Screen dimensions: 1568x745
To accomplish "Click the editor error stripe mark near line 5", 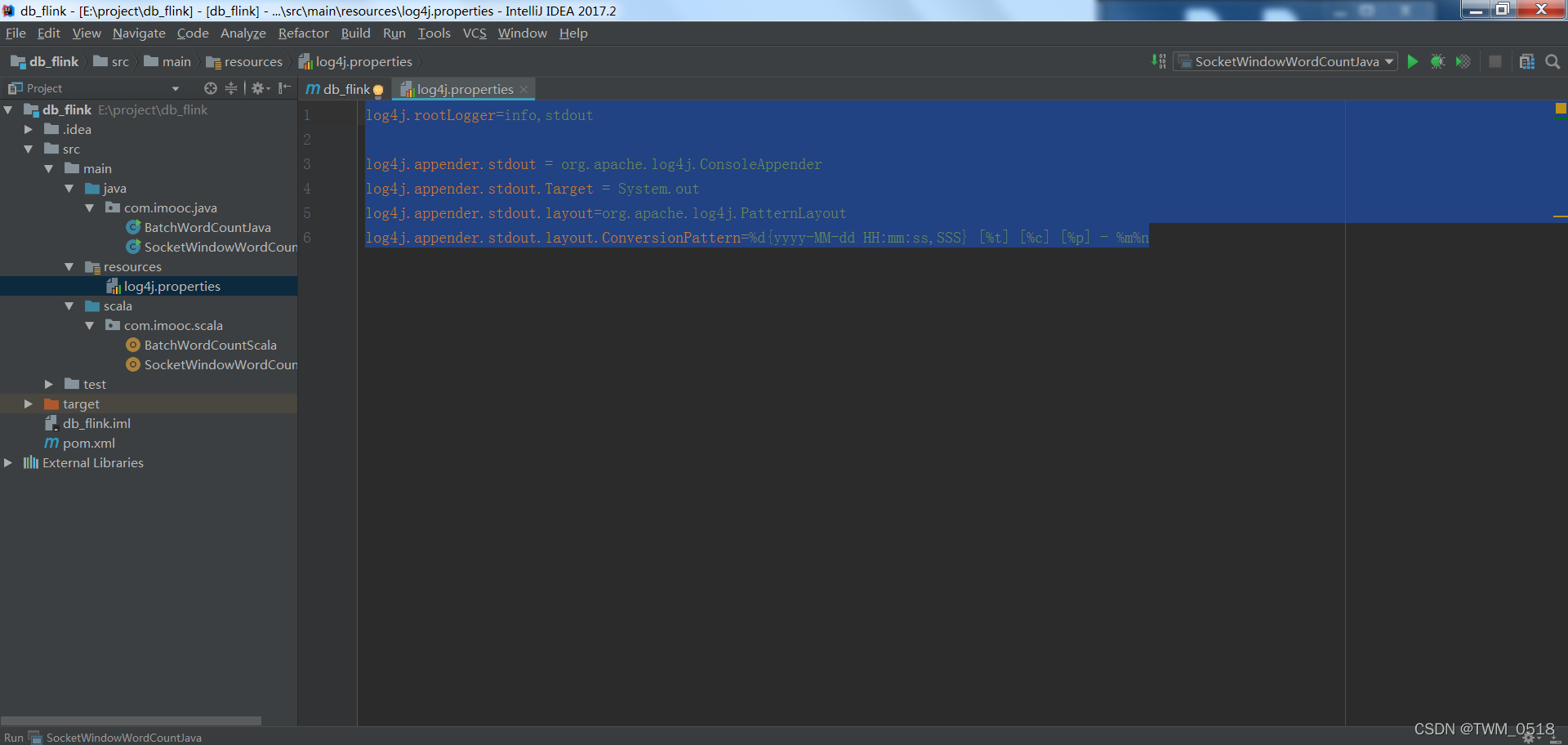I will pos(1560,216).
